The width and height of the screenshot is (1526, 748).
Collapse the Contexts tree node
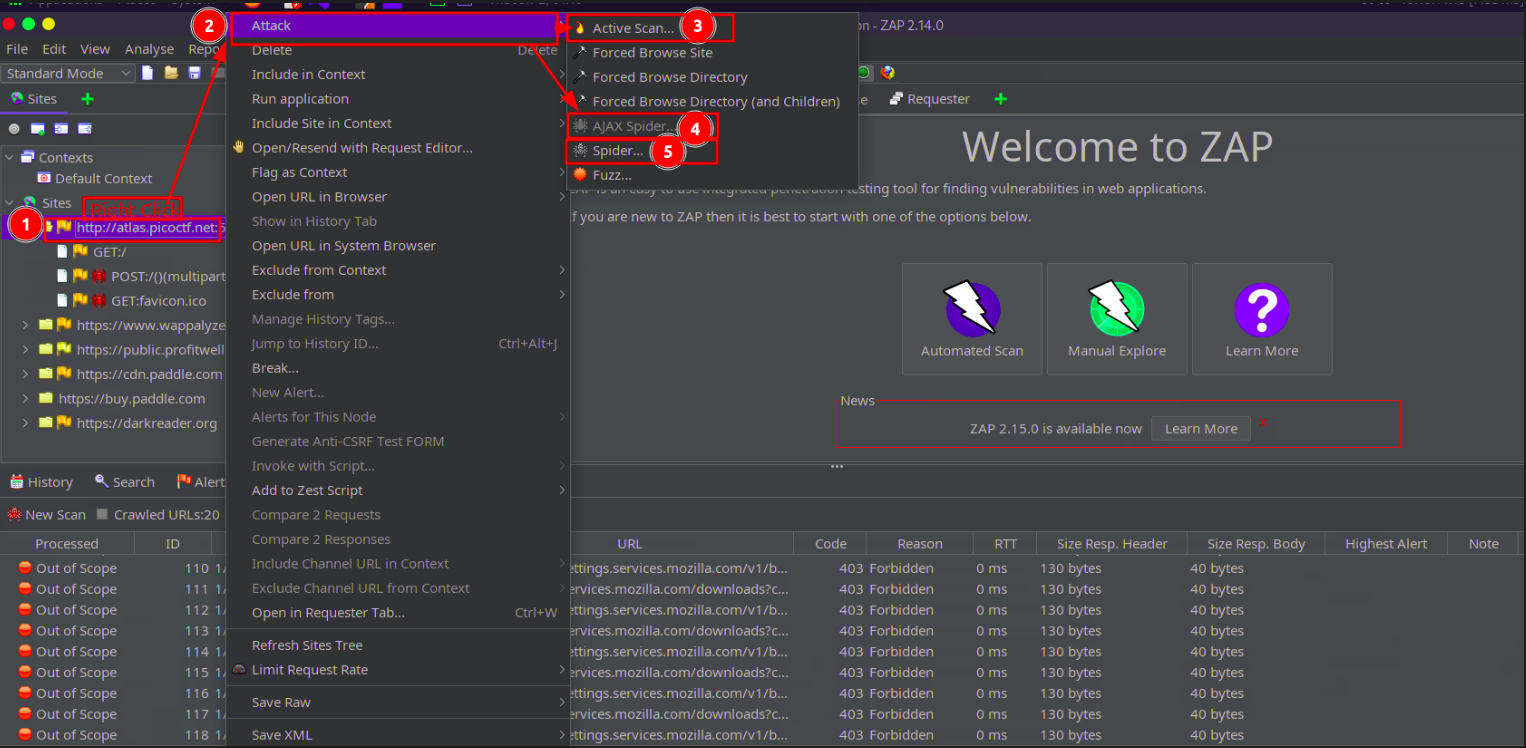[x=9, y=158]
